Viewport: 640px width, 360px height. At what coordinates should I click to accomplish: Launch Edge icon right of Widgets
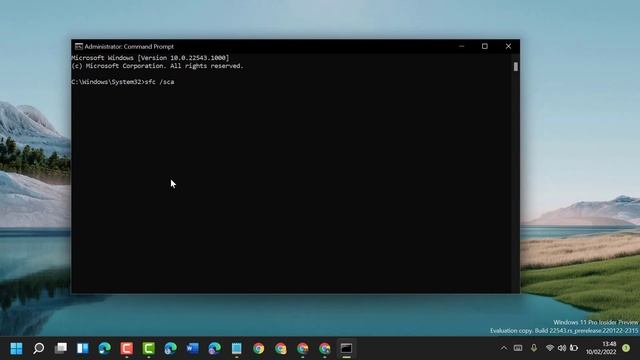[104, 348]
